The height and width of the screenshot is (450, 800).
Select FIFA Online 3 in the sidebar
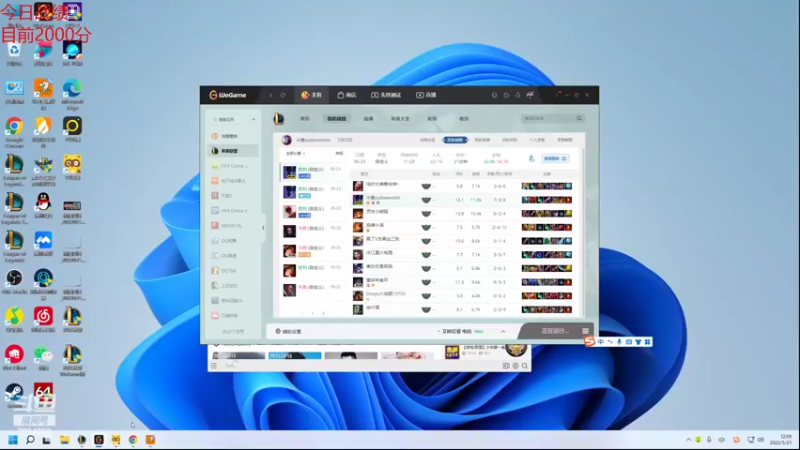tap(233, 211)
